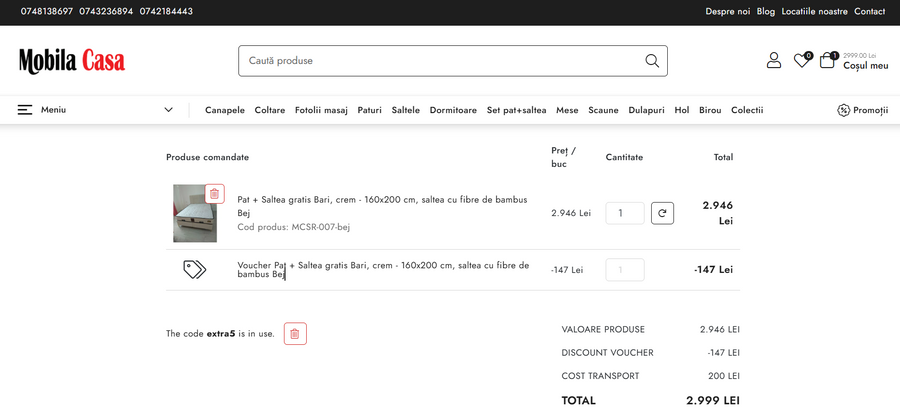Open the Locatiile noastre link
The width and height of the screenshot is (900, 415).
814,11
